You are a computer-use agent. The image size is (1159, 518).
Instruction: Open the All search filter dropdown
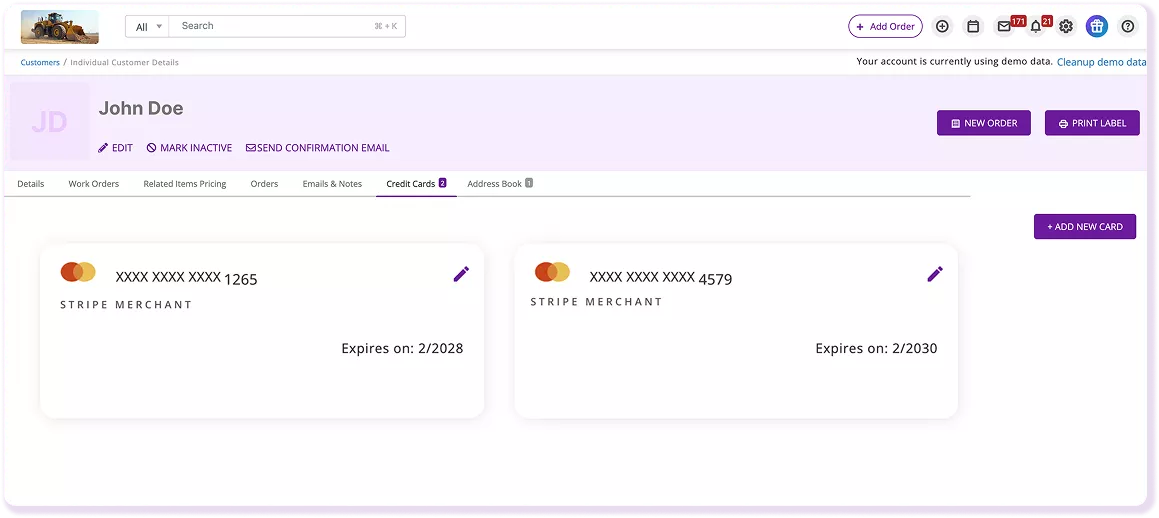tap(147, 27)
